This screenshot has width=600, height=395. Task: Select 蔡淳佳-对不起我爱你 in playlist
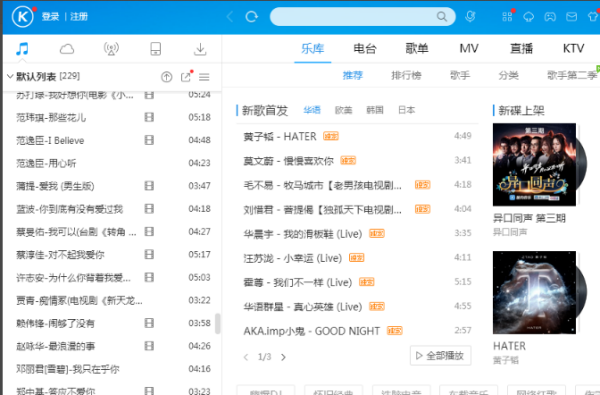point(112,255)
